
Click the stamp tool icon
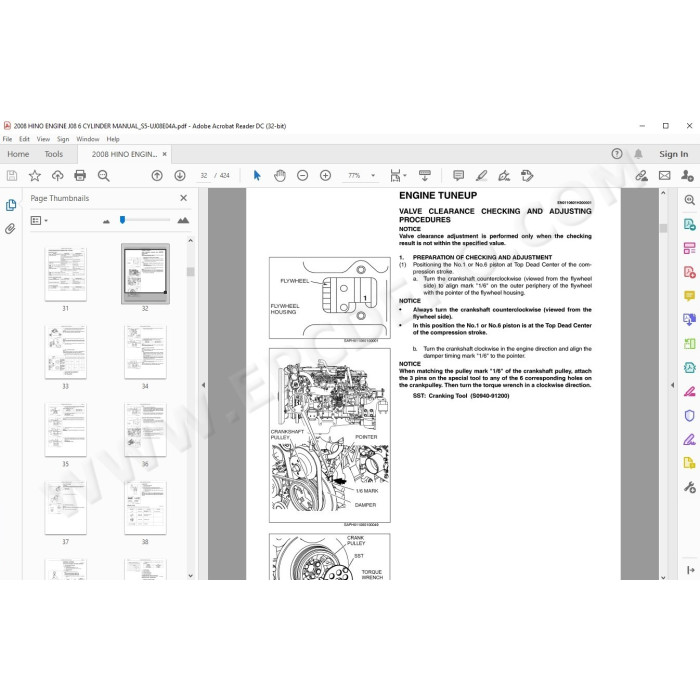tap(527, 175)
